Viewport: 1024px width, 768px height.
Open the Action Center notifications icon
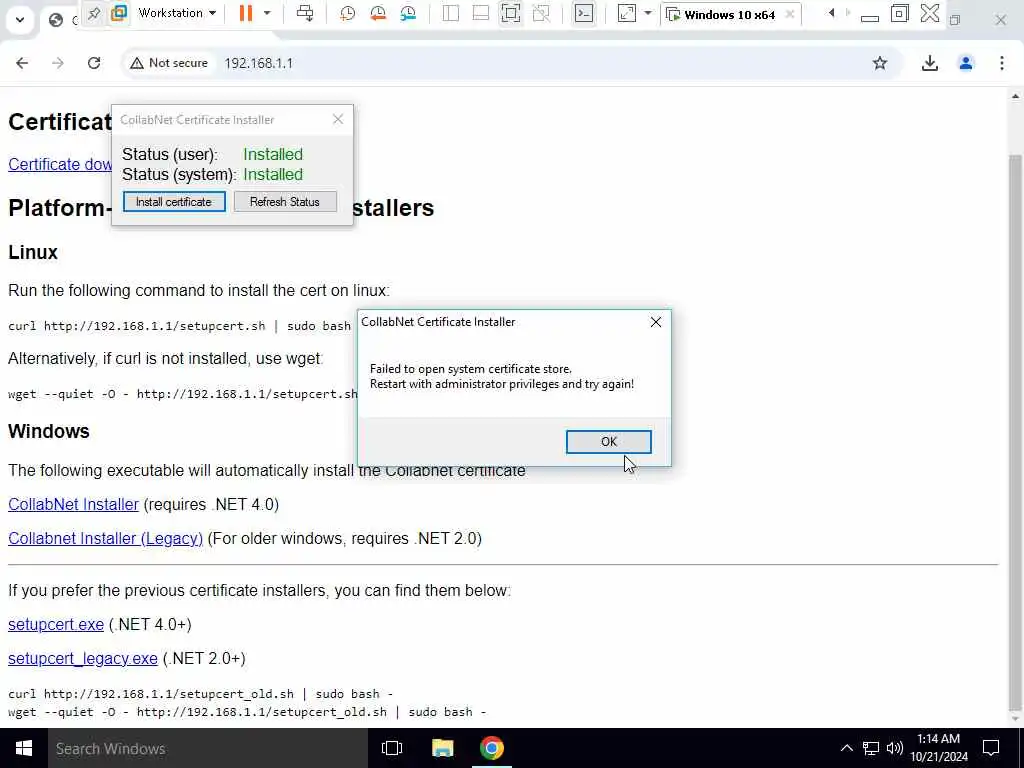click(991, 748)
